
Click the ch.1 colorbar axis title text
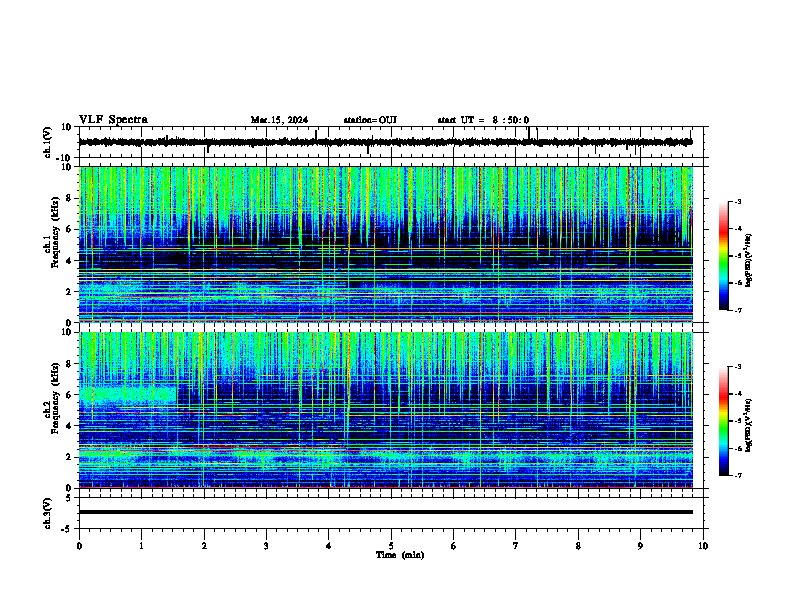click(x=748, y=260)
